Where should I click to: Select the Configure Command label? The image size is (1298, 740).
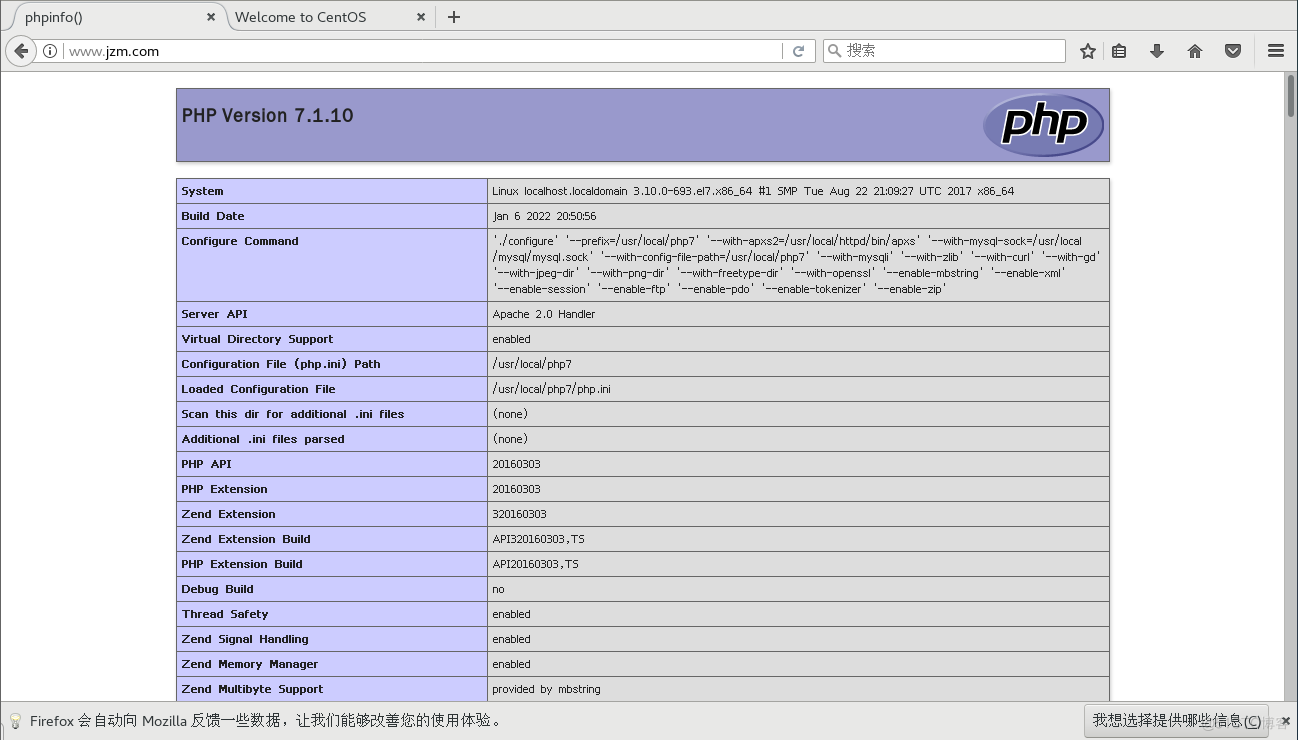pos(240,241)
